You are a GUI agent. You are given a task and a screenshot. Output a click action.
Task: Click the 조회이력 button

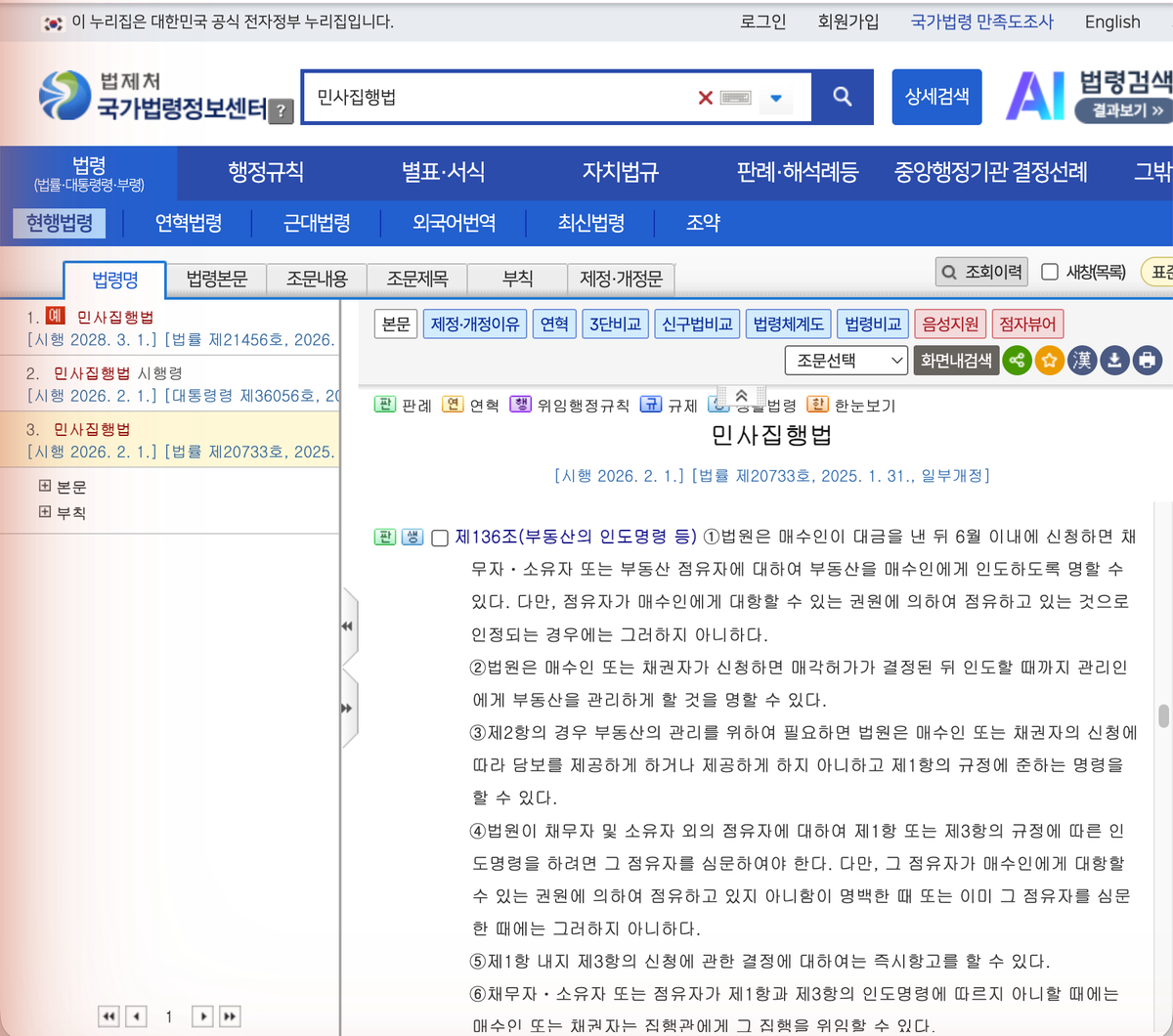pyautogui.click(x=981, y=272)
